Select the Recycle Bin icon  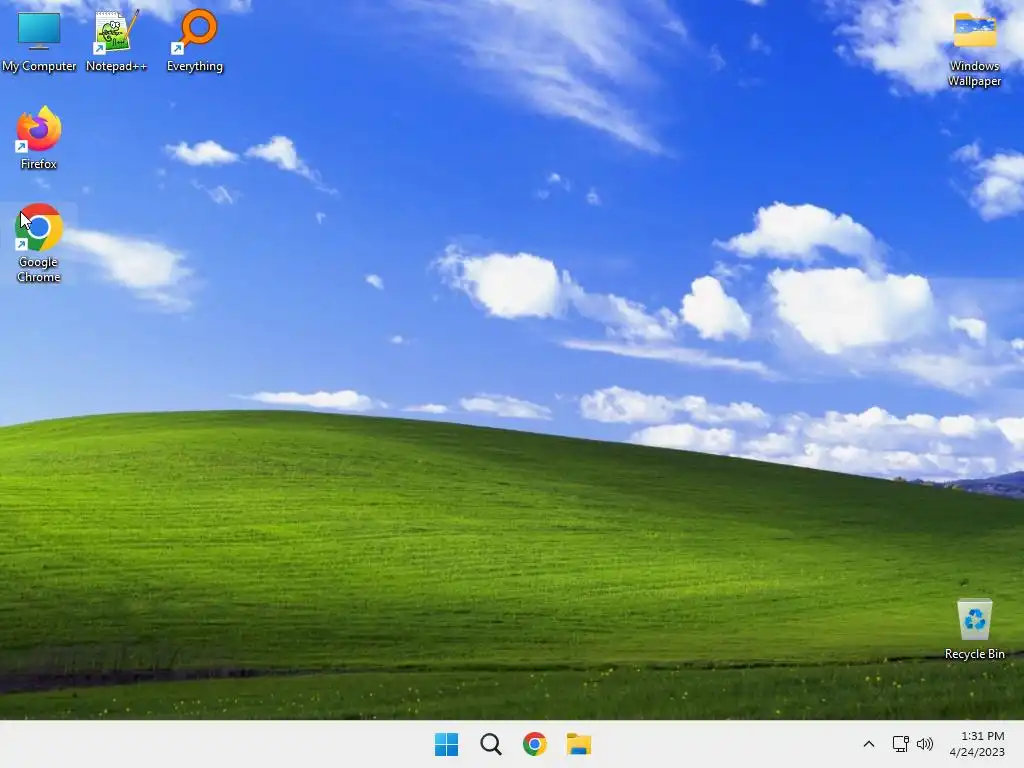[974, 630]
